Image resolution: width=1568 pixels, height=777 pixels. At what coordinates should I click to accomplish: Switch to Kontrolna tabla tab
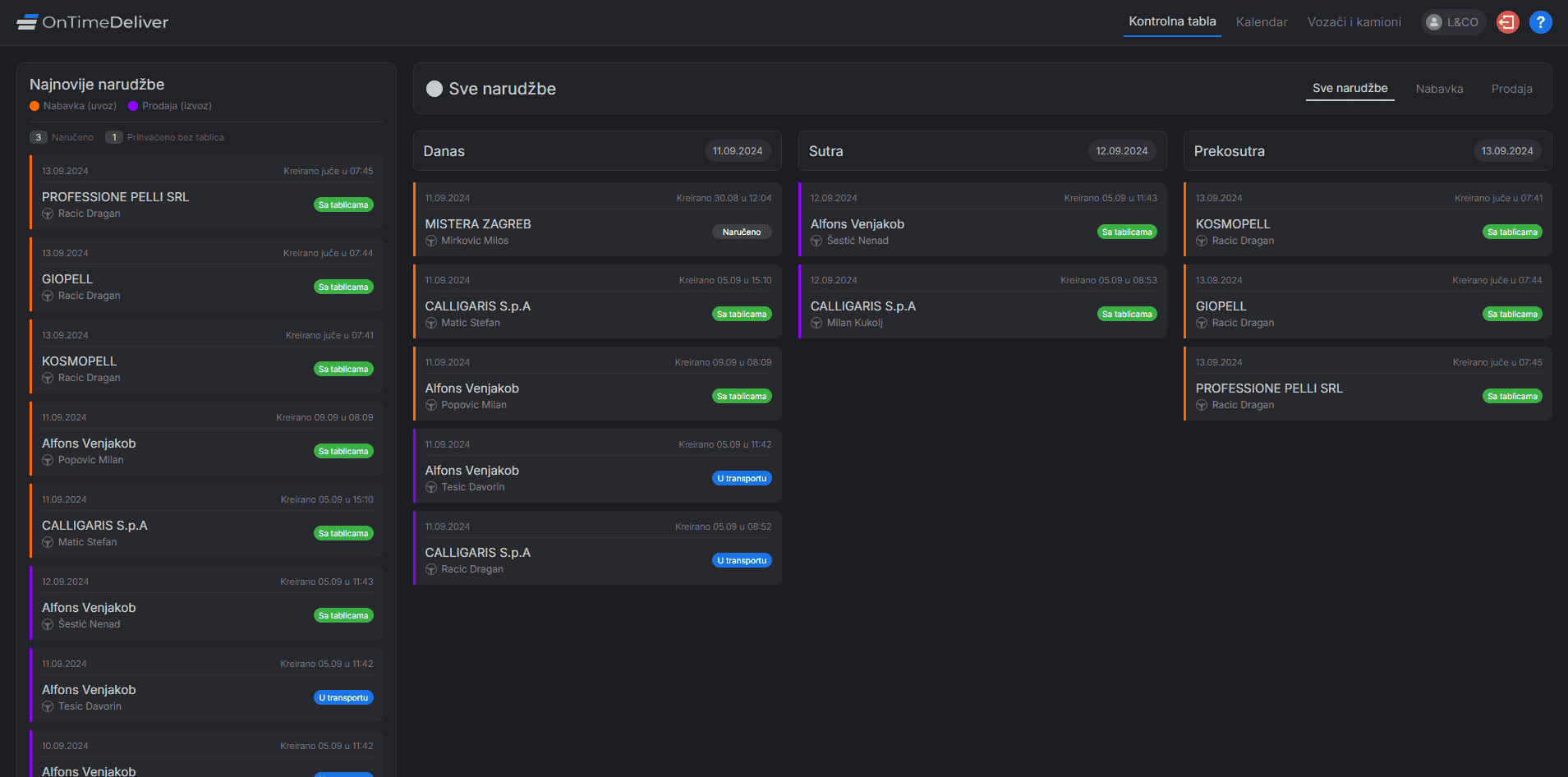pyautogui.click(x=1172, y=21)
